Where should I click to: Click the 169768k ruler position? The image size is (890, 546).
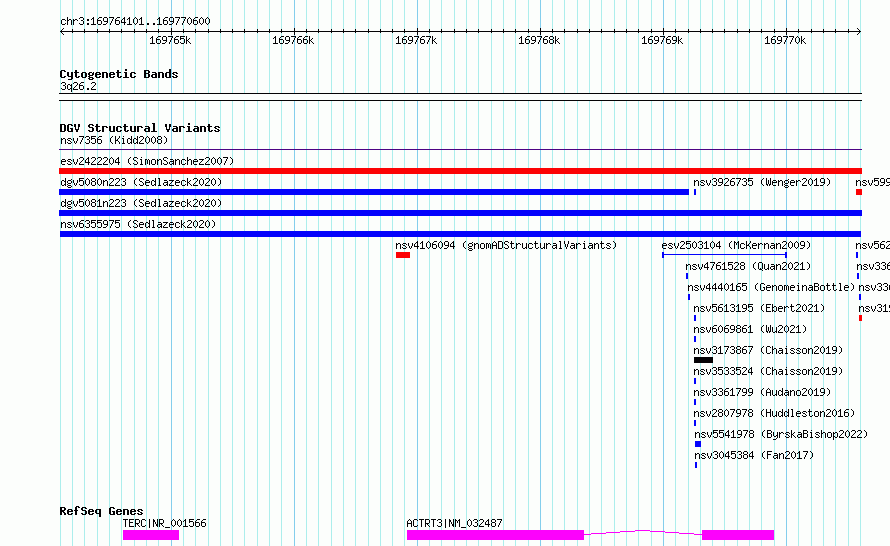539,40
